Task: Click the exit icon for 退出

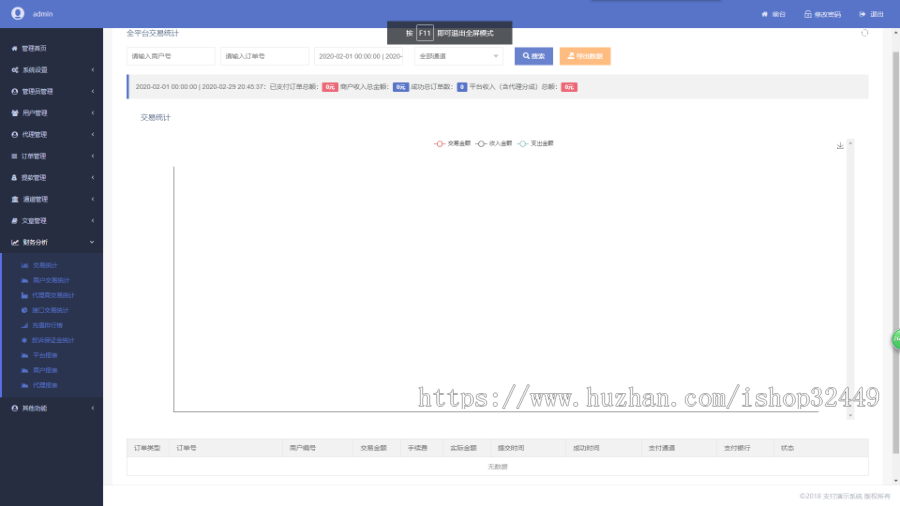Action: [x=862, y=14]
